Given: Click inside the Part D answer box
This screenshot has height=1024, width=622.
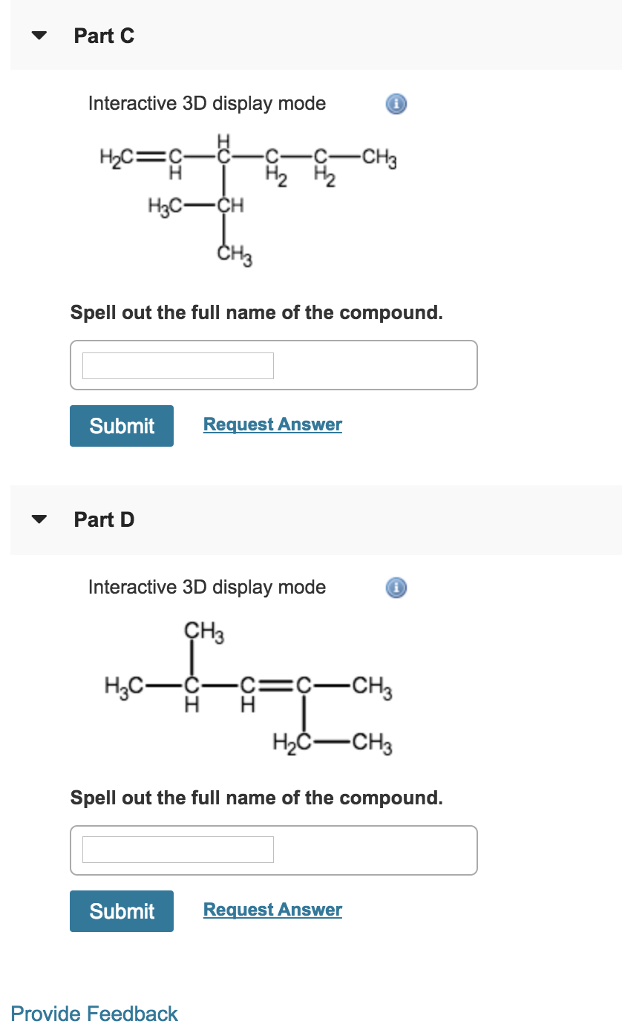Looking at the screenshot, I should pos(176,849).
